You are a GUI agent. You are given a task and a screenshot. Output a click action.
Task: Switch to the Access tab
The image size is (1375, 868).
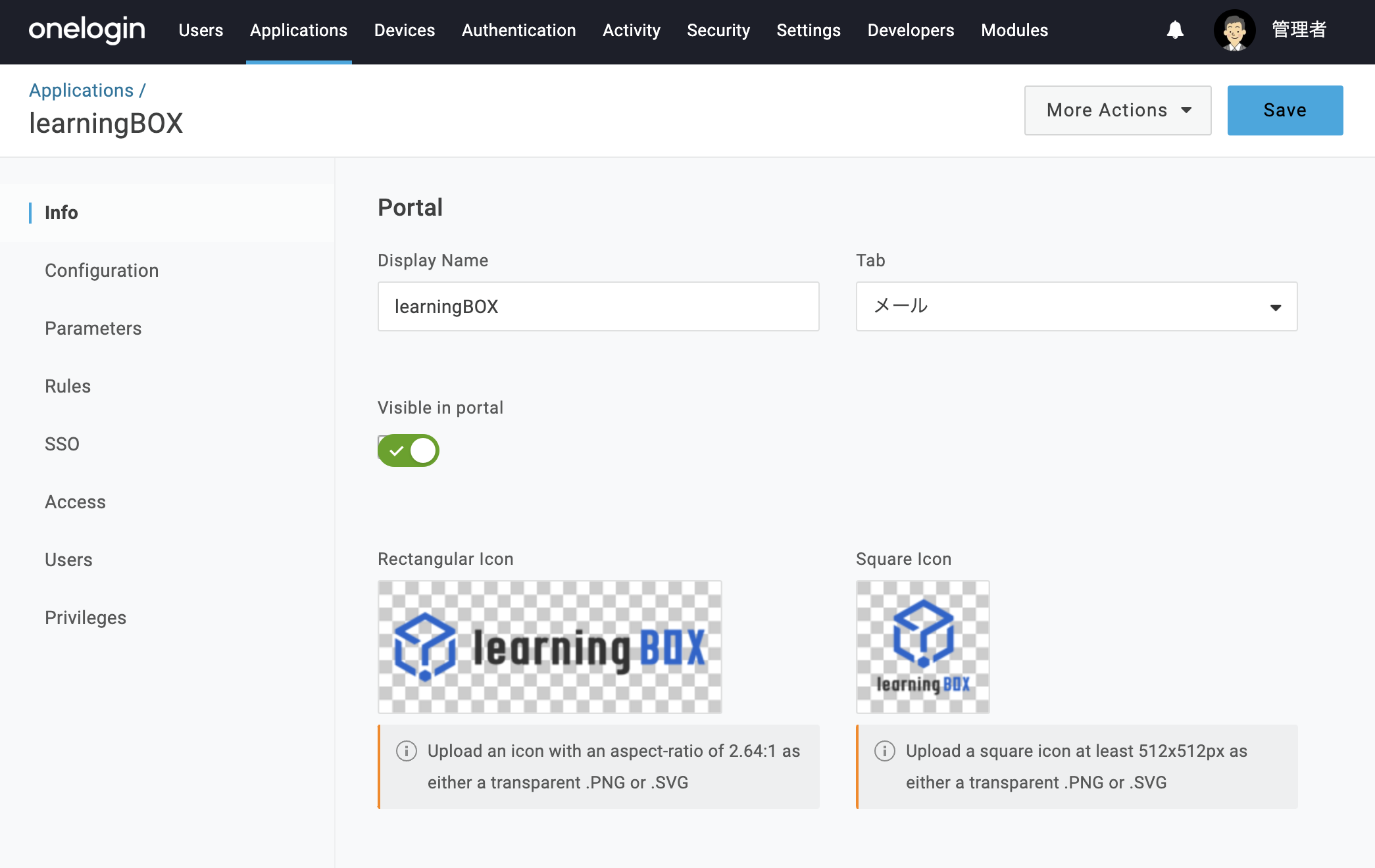(75, 502)
